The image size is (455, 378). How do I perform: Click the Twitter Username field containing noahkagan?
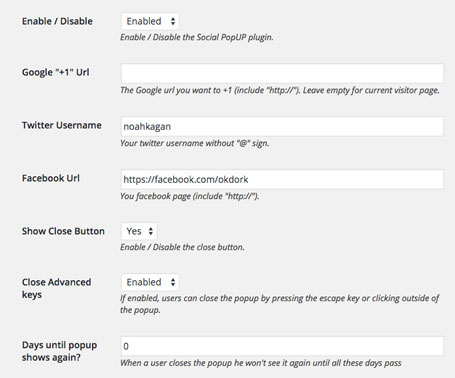point(282,126)
